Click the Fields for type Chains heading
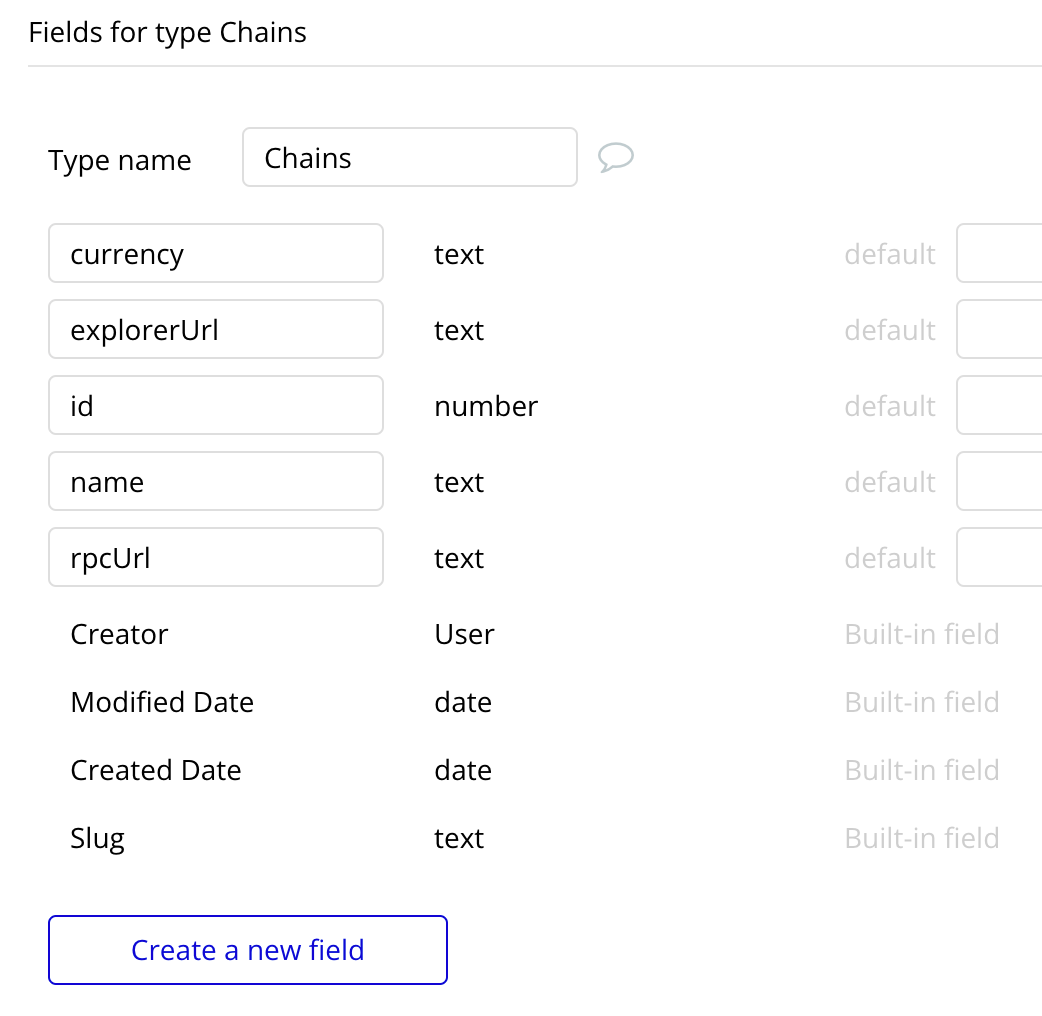 [x=167, y=33]
